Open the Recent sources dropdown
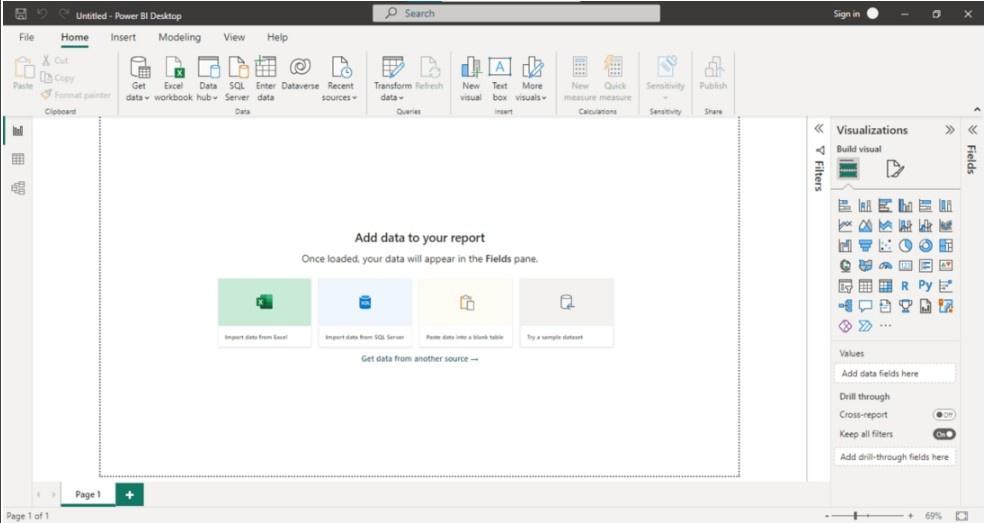The width and height of the screenshot is (985, 523). coord(340,78)
